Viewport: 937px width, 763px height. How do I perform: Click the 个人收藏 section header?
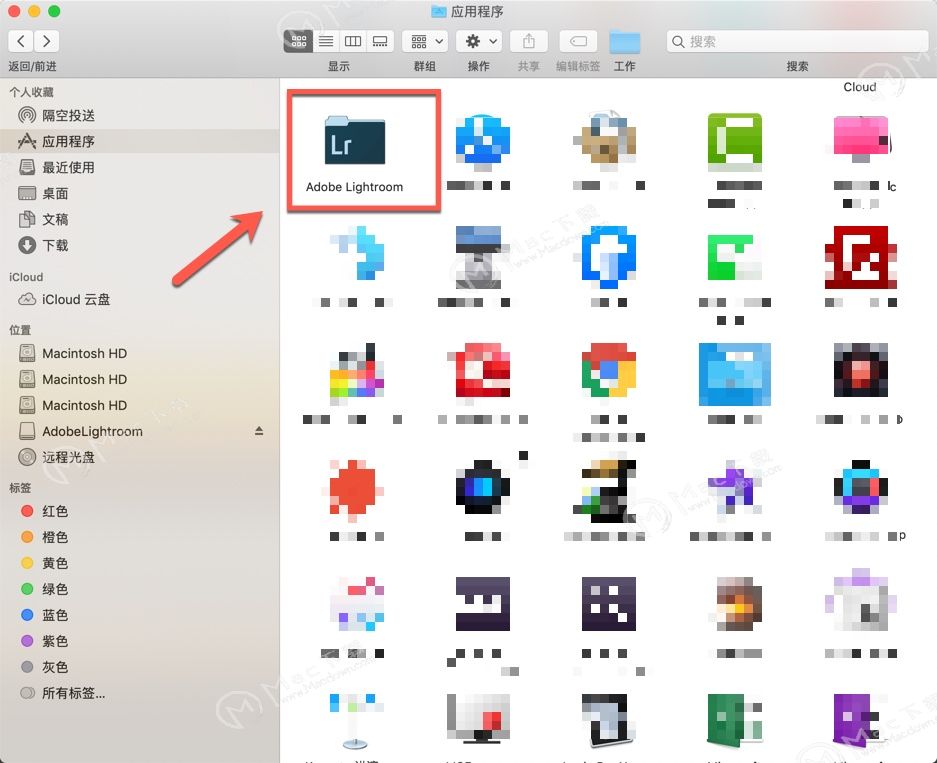tap(31, 92)
